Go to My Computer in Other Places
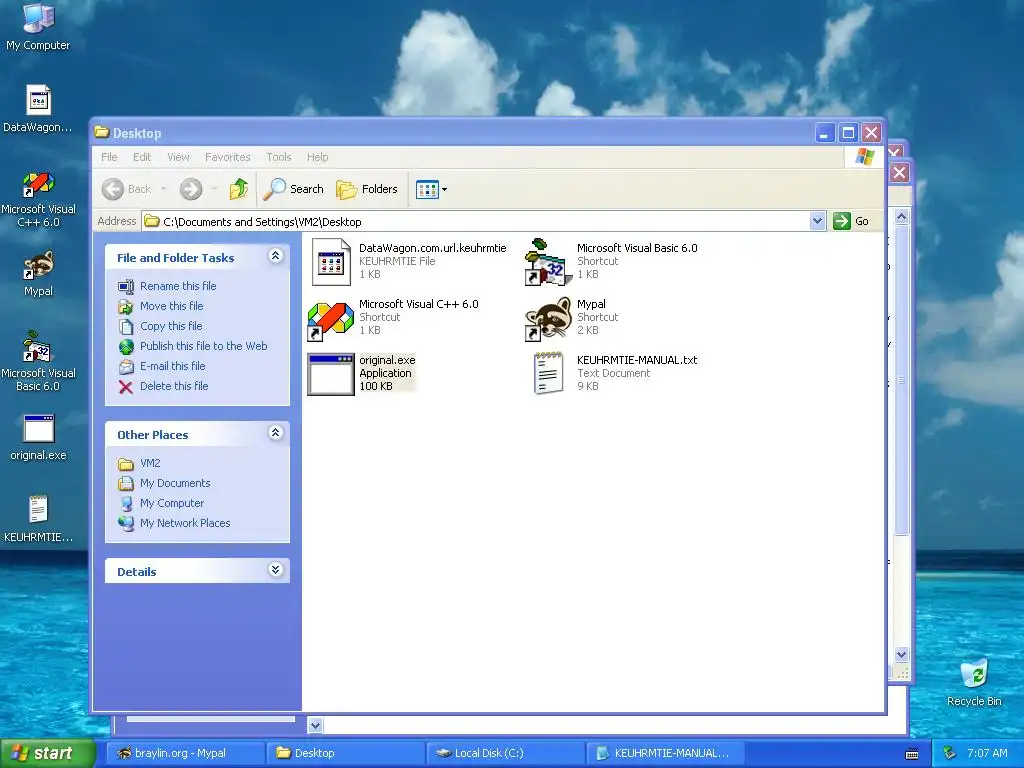The width and height of the screenshot is (1024, 768). (x=172, y=503)
